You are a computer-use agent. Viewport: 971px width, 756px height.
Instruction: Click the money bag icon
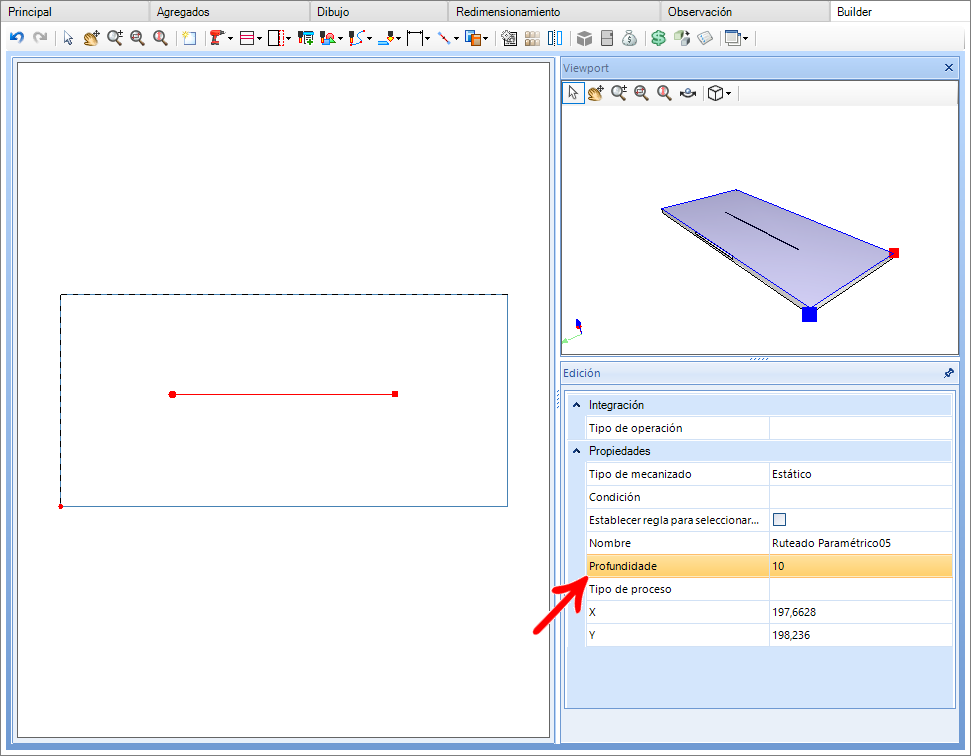pos(630,38)
